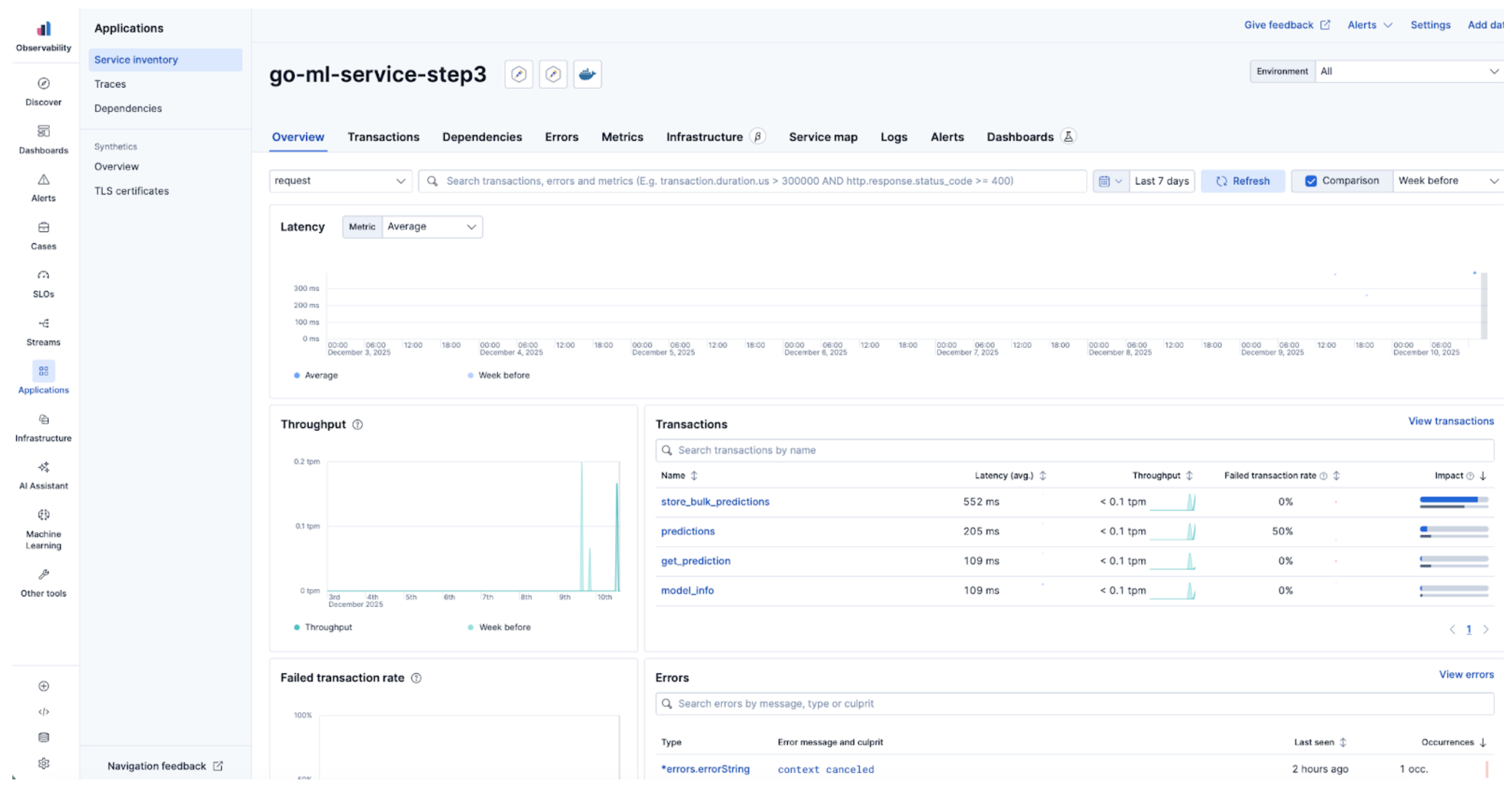This screenshot has width=1512, height=795.
Task: Open Traces in Applications menu
Action: [x=110, y=84]
